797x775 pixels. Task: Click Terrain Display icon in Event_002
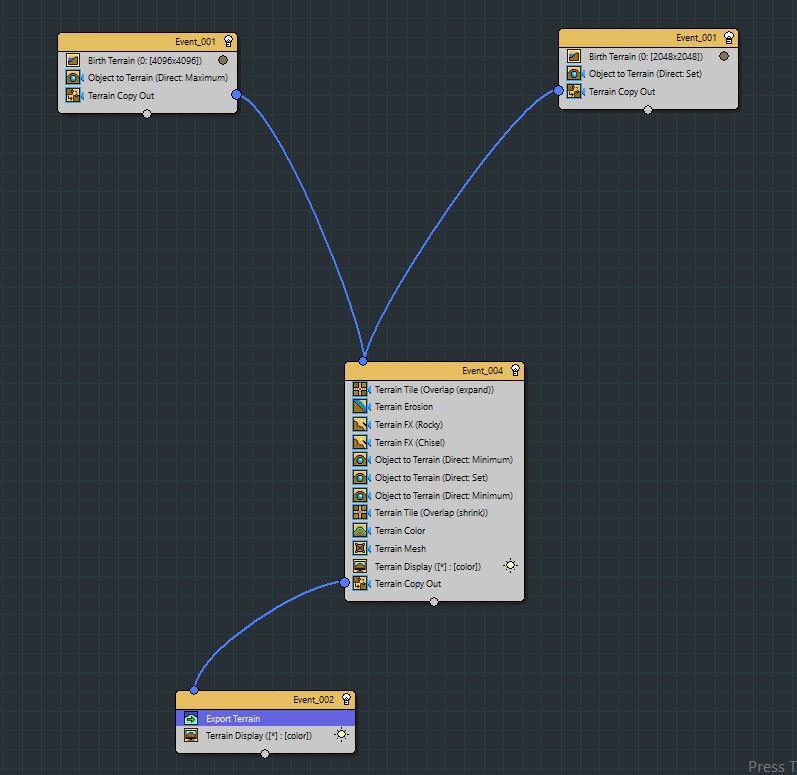[x=191, y=735]
